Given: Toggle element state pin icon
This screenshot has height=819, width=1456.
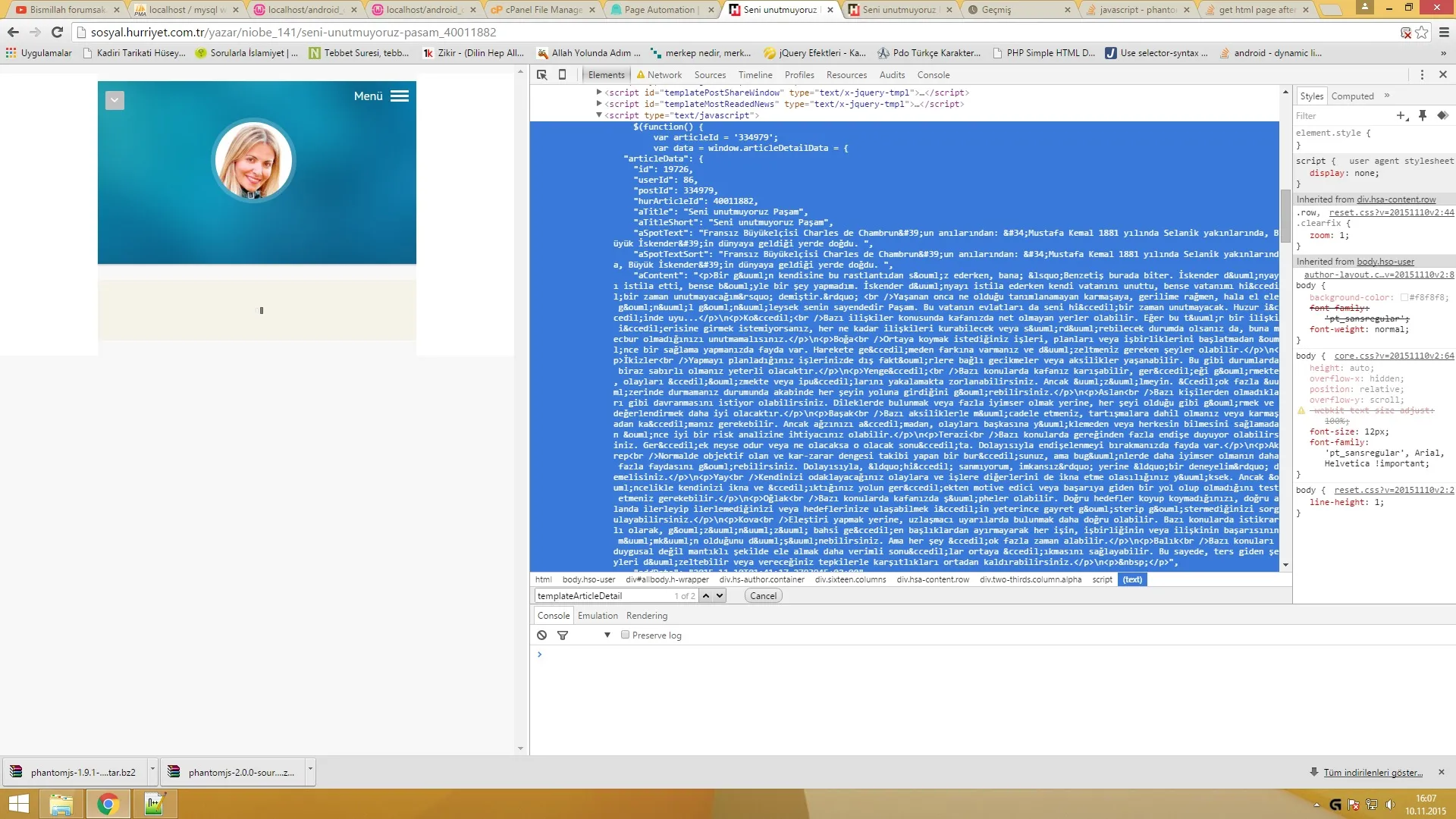Looking at the screenshot, I should [x=1423, y=115].
